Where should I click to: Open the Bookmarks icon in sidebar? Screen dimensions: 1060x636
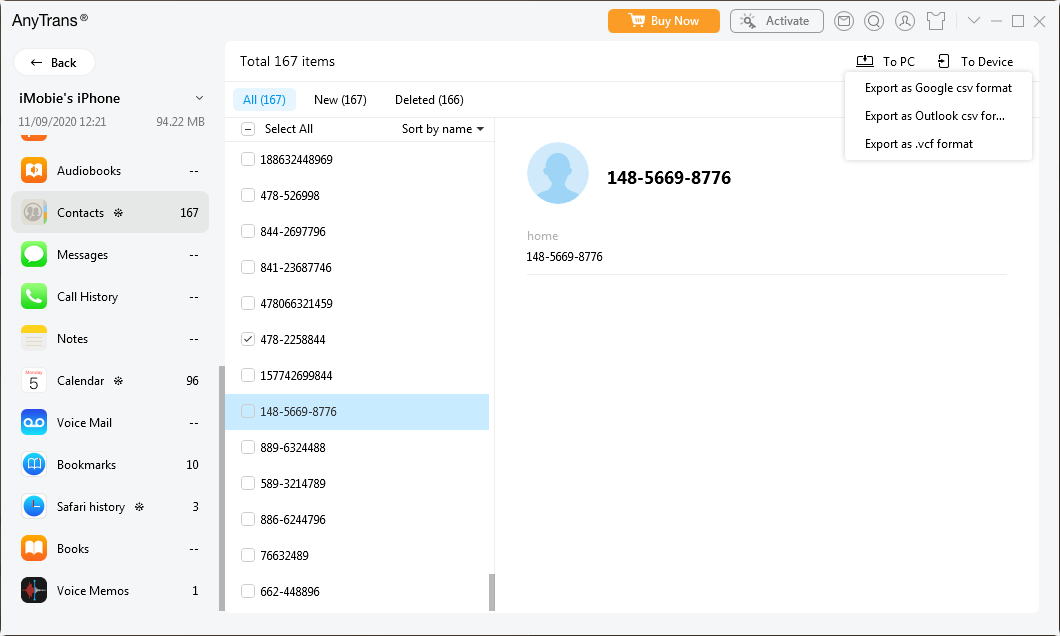pyautogui.click(x=34, y=464)
